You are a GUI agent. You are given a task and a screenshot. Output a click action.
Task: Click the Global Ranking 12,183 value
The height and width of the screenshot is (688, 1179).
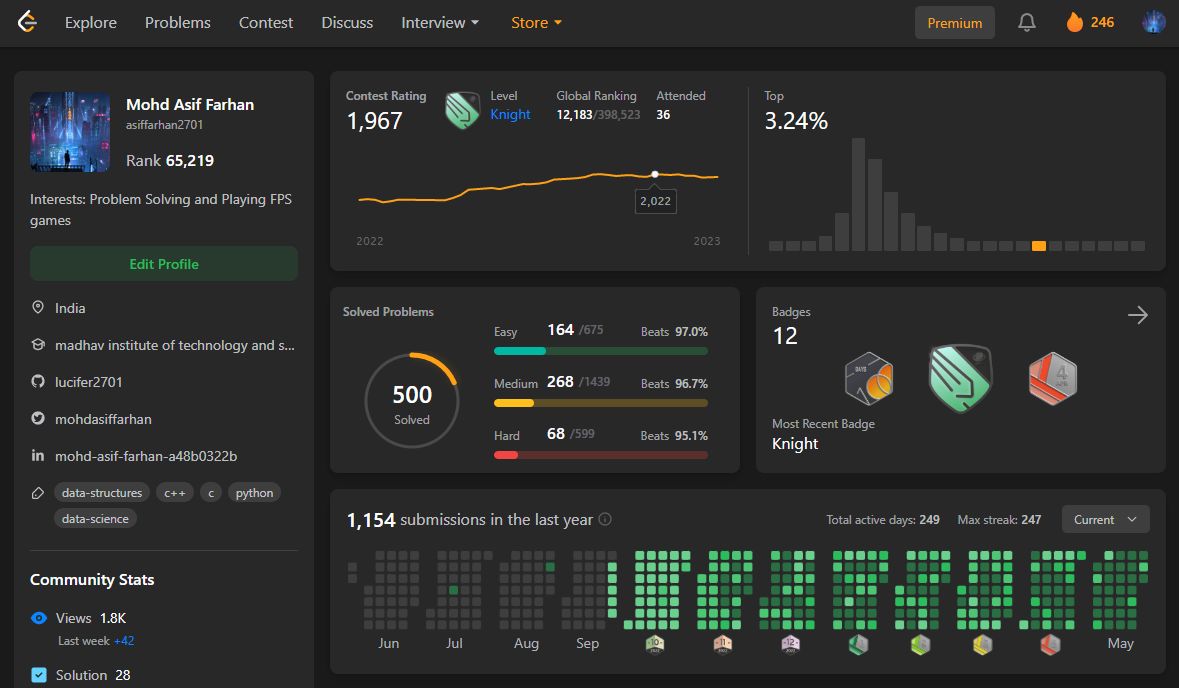pos(574,114)
